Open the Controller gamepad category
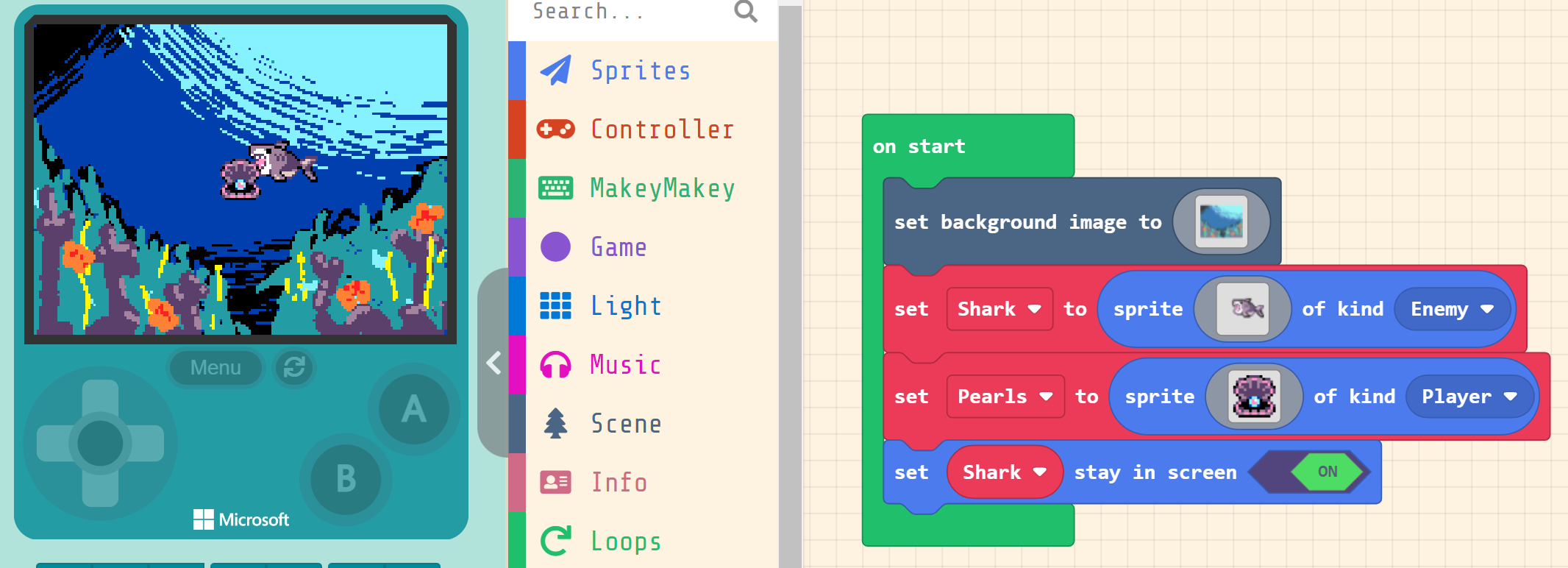Viewport: 1568px width, 568px height. pos(556,129)
